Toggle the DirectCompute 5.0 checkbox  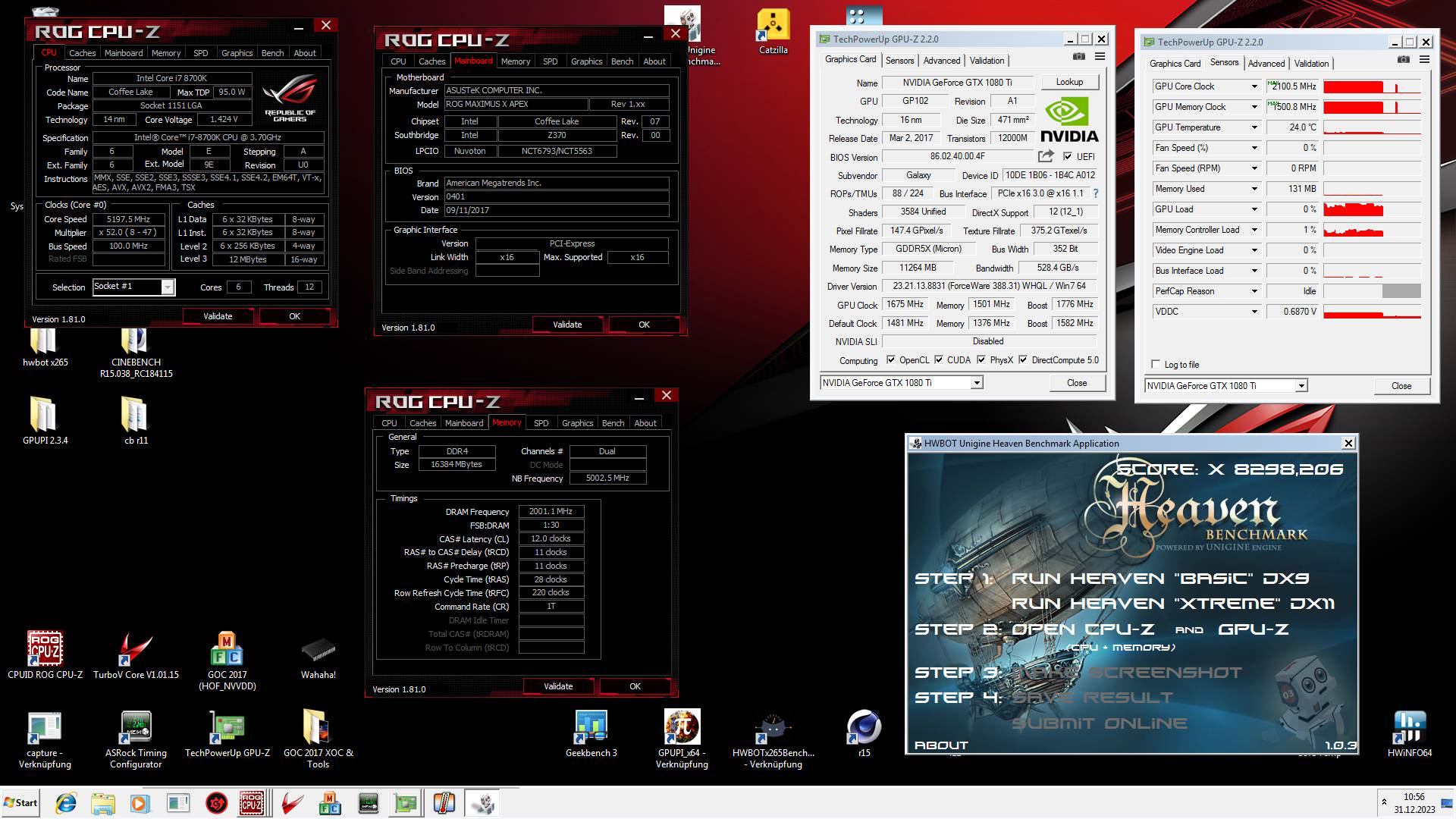click(1023, 360)
